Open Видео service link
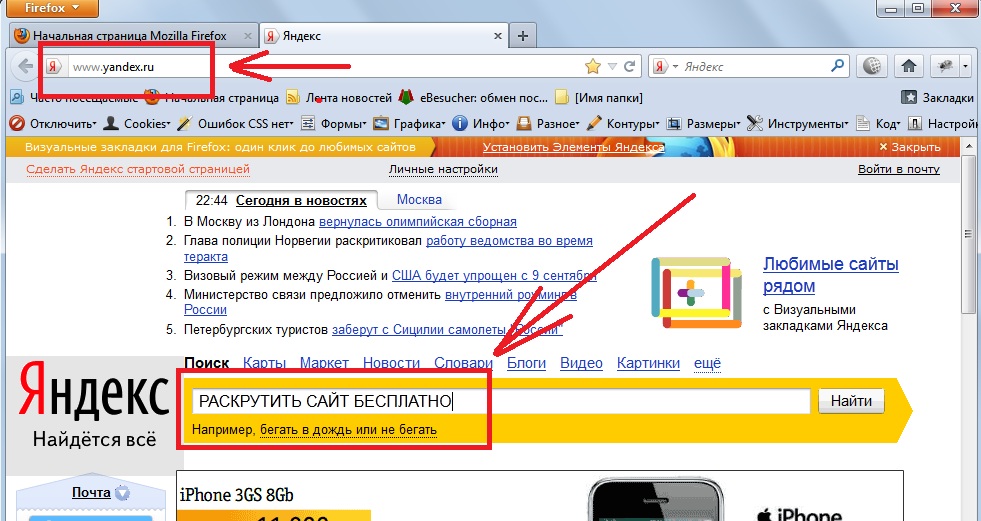Screen dimensions: 981x521 click(581, 363)
